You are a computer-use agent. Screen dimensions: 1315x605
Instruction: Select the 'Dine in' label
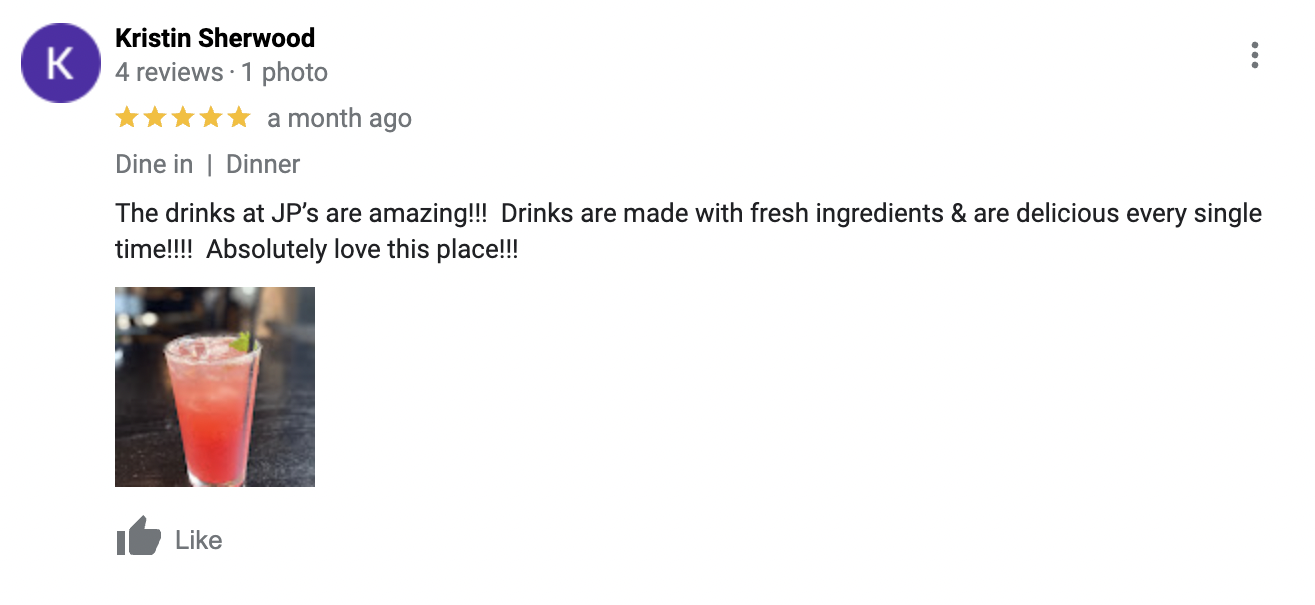[154, 164]
